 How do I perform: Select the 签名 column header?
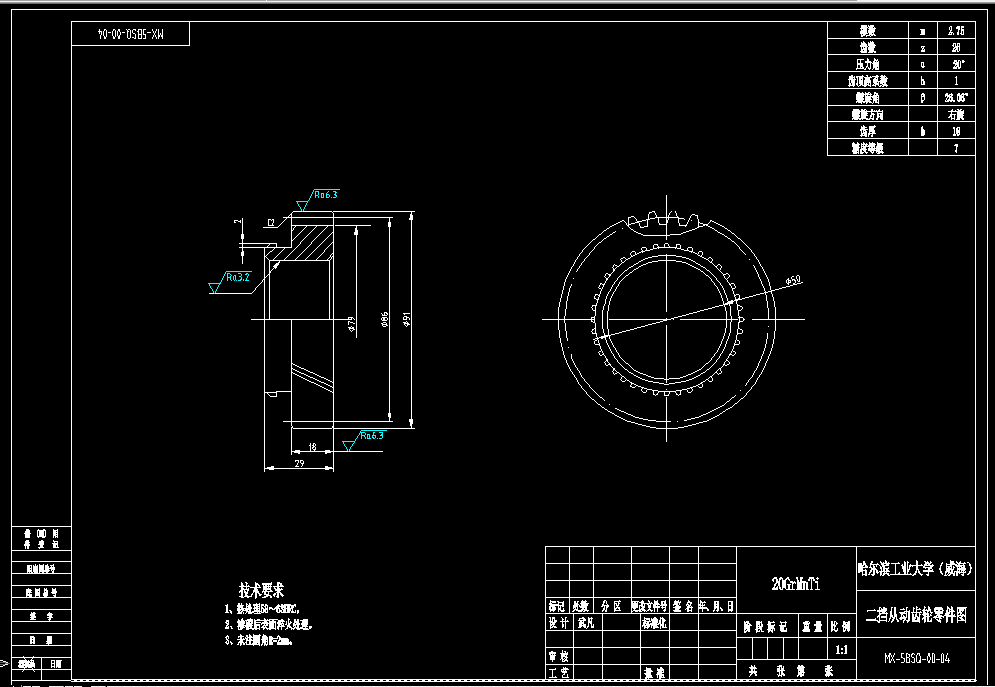click(684, 606)
